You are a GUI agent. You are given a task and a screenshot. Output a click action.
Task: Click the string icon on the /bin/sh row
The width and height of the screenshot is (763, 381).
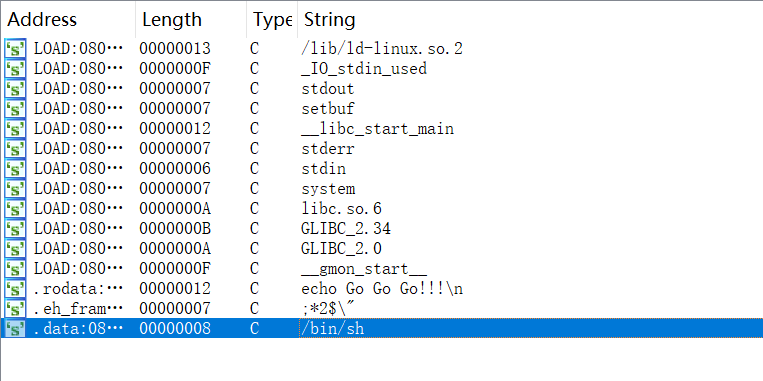click(x=15, y=328)
